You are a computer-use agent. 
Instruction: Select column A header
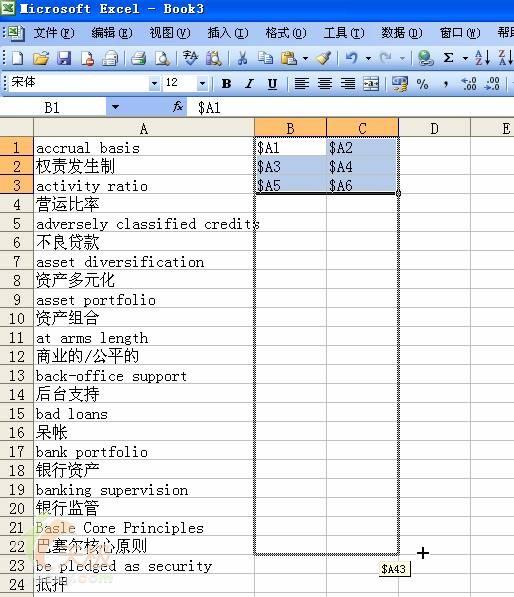tap(144, 128)
